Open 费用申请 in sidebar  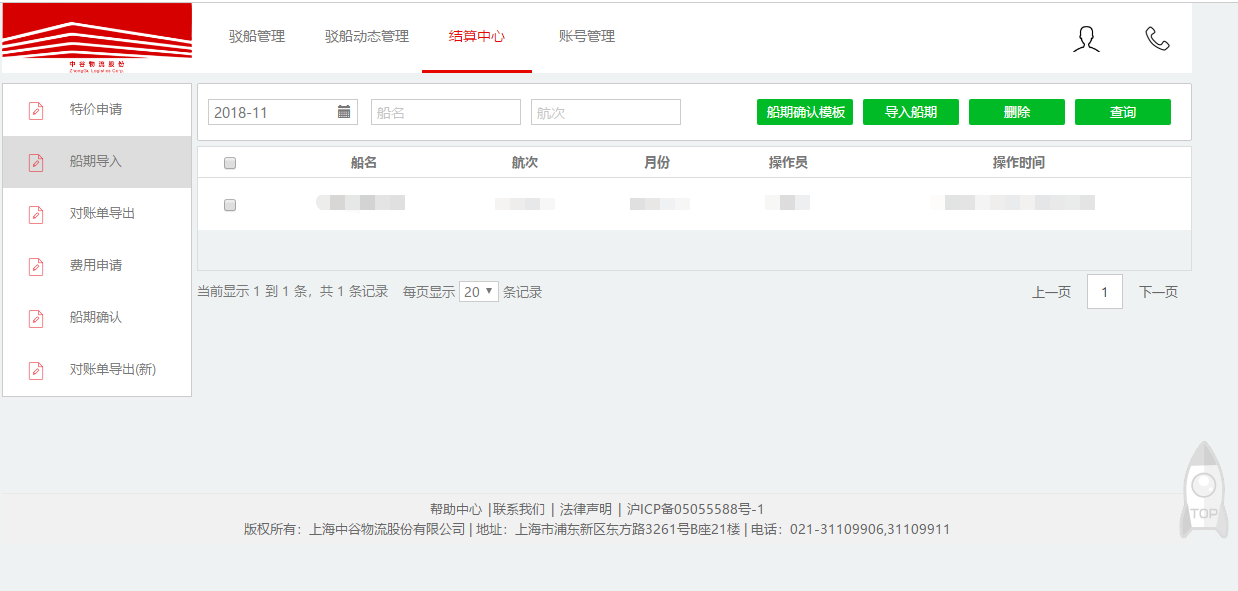(97, 266)
